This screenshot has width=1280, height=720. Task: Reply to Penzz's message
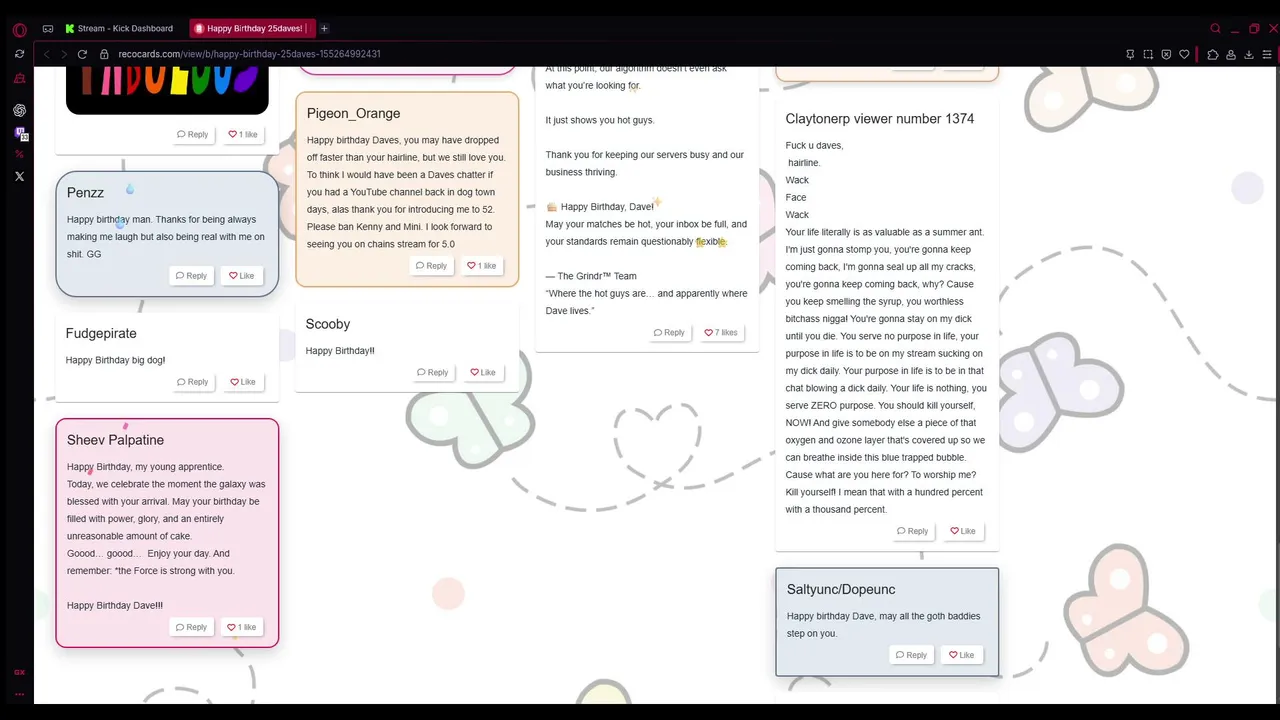191,276
